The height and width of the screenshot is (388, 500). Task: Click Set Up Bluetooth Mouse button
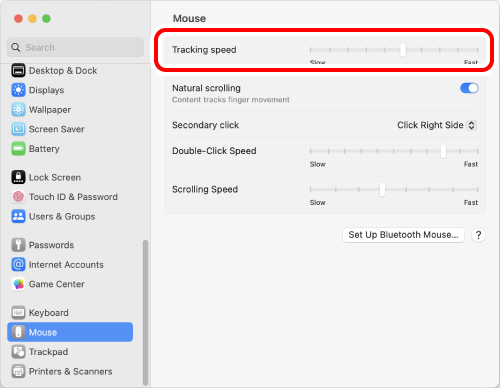click(403, 235)
